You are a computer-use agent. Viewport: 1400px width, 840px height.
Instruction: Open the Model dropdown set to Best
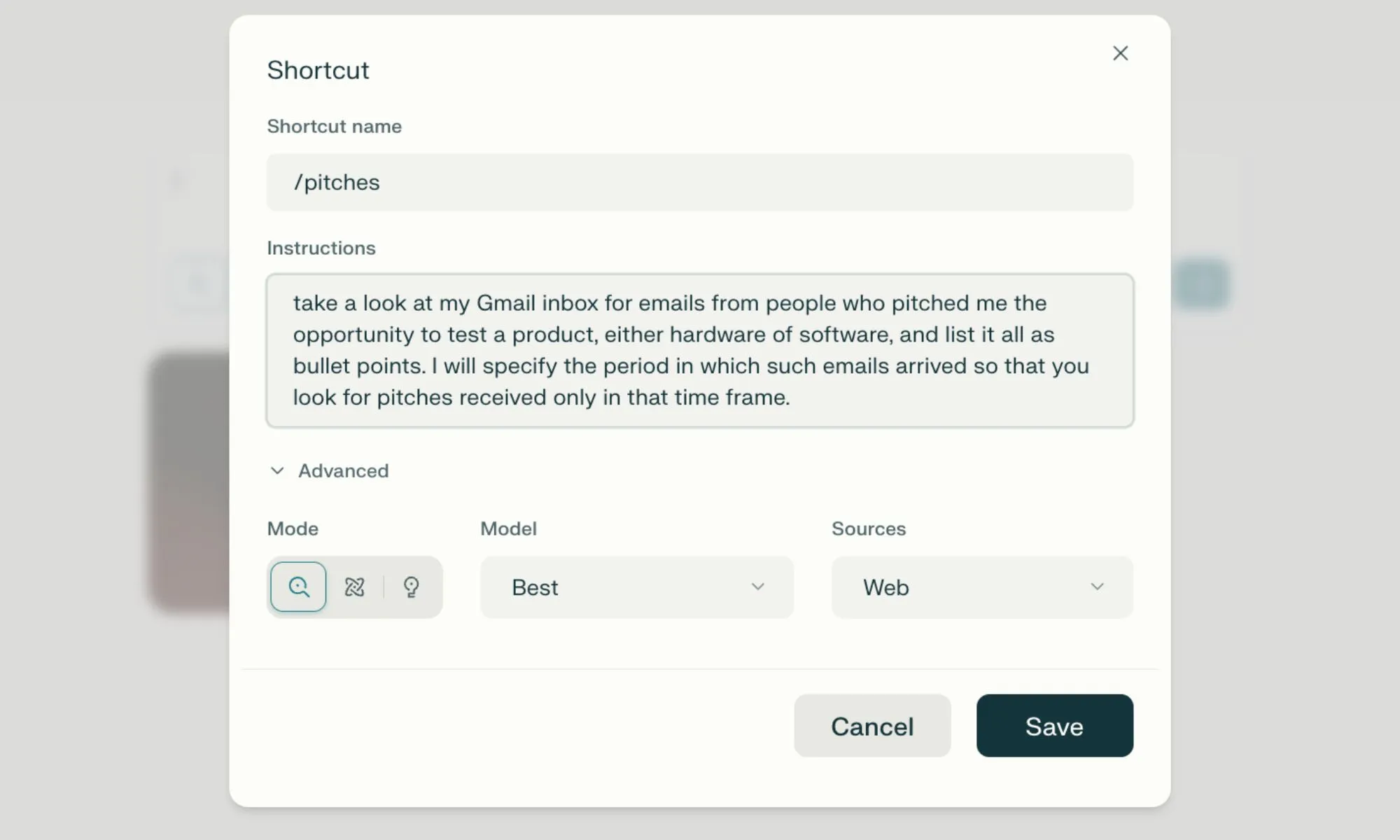point(636,587)
